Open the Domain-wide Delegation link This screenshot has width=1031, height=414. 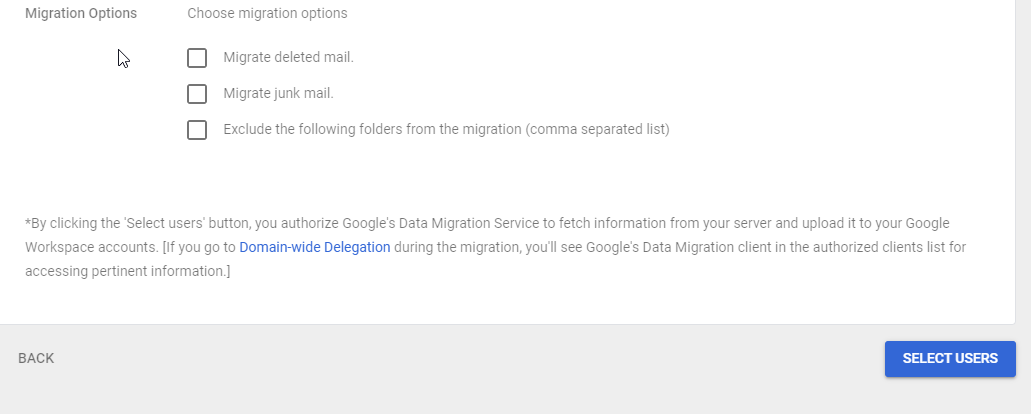(x=314, y=247)
